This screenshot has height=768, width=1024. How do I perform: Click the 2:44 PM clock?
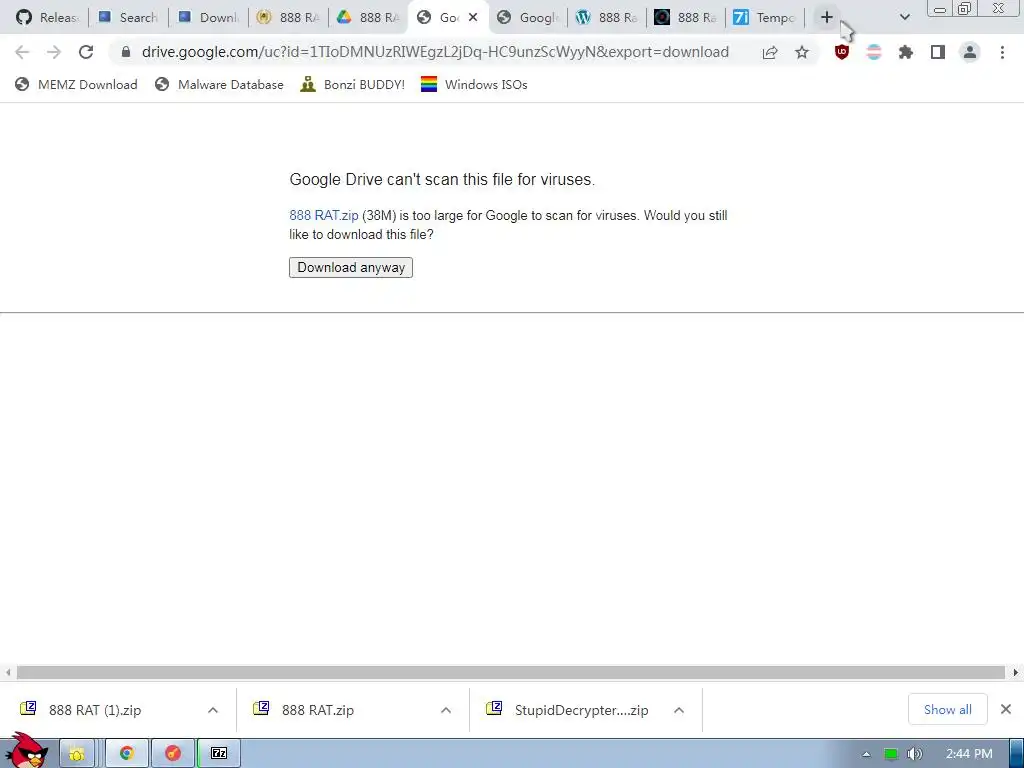pos(969,754)
